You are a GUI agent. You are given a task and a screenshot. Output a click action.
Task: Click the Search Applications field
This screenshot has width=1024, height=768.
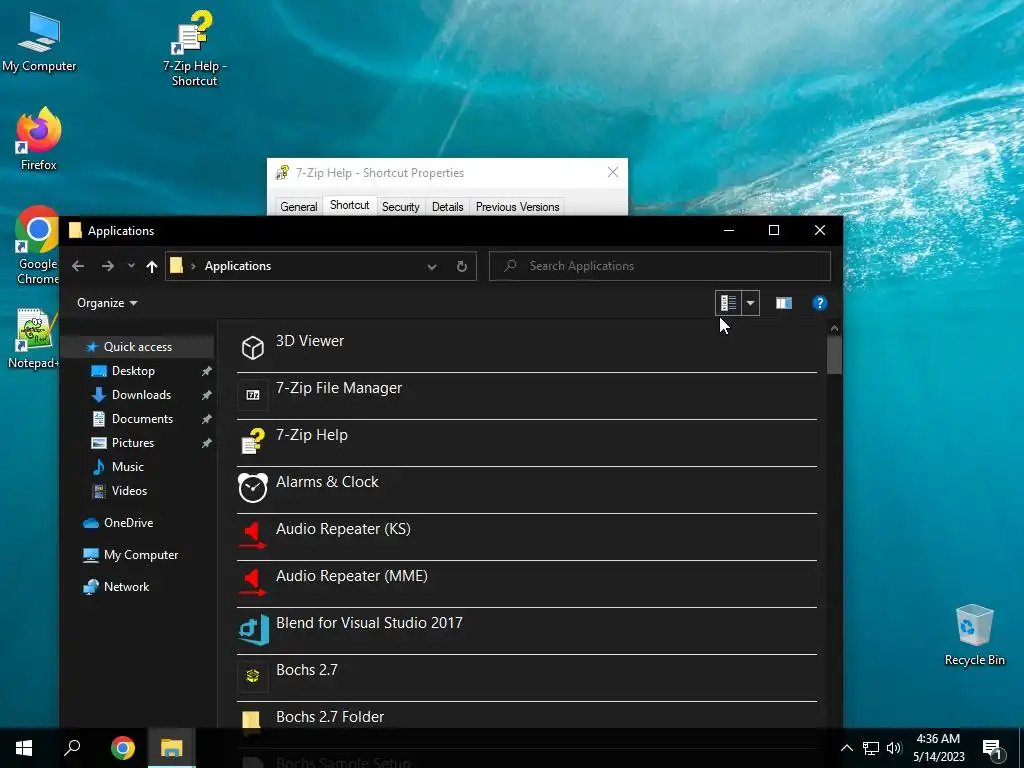[660, 266]
